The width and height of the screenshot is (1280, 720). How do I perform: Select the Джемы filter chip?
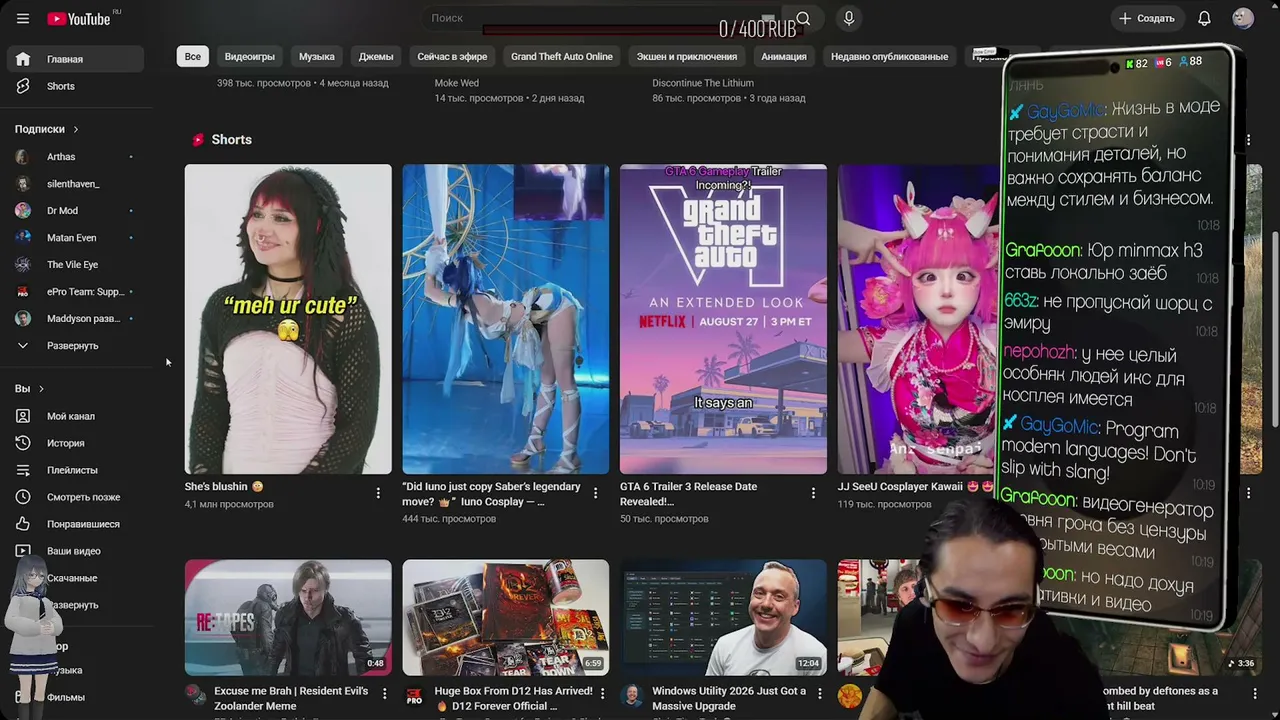(376, 57)
